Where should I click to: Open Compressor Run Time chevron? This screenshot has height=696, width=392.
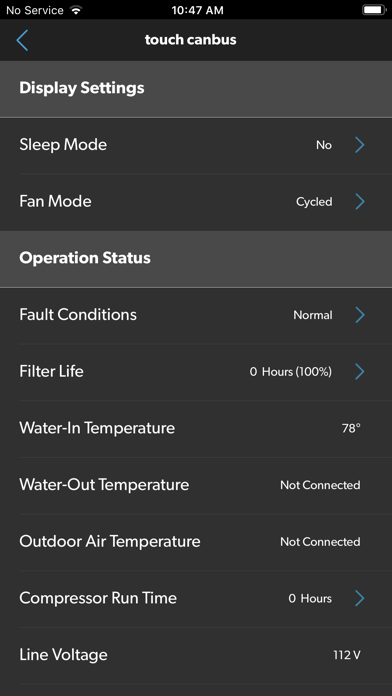(x=360, y=598)
